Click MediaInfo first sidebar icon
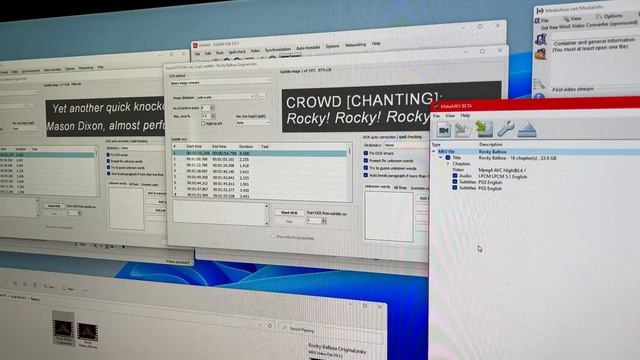Screen dimensions: 640x360 pos(541,40)
